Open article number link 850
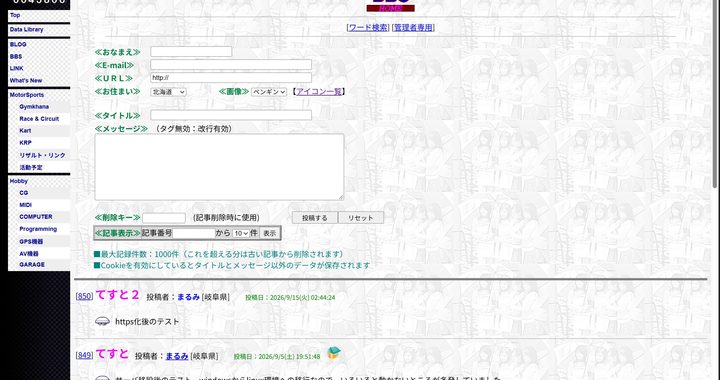The width and height of the screenshot is (720, 380). [x=84, y=296]
